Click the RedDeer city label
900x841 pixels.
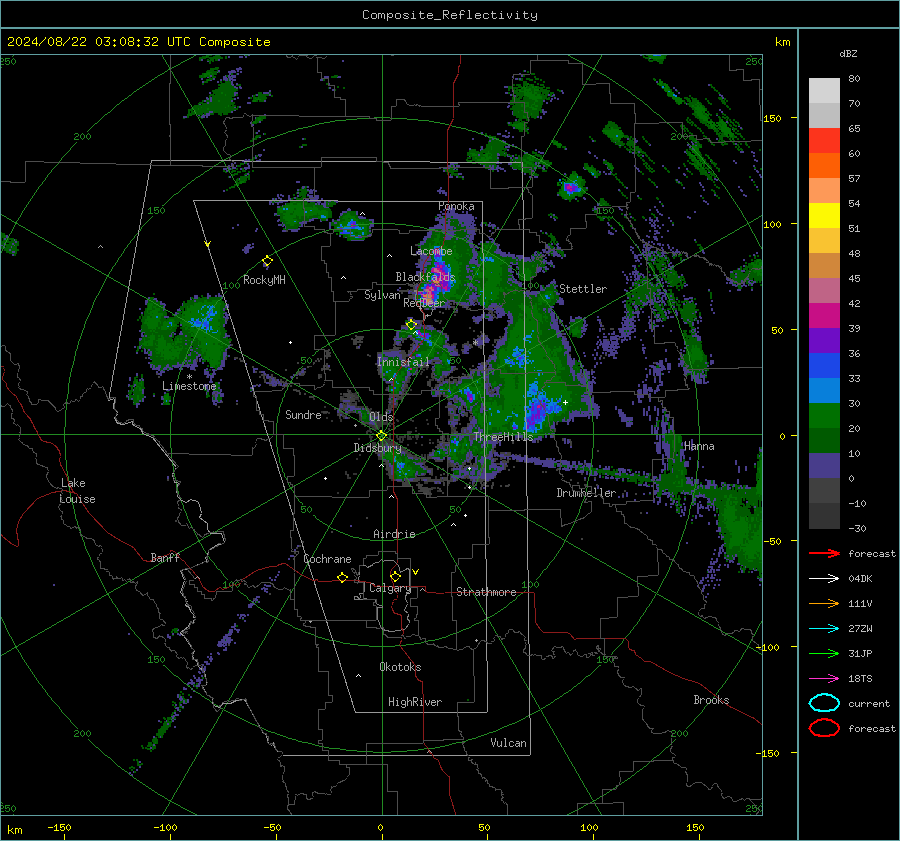coord(424,303)
